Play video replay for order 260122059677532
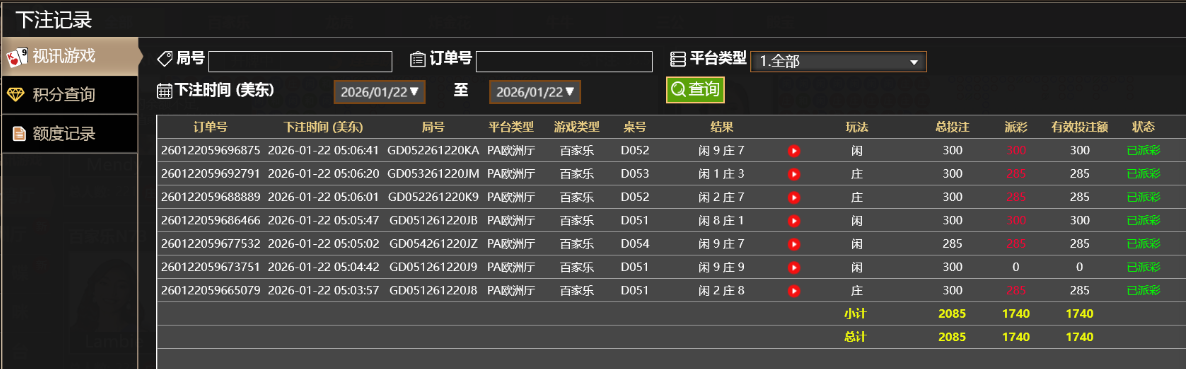Screen dimensions: 1186x369 click(793, 244)
